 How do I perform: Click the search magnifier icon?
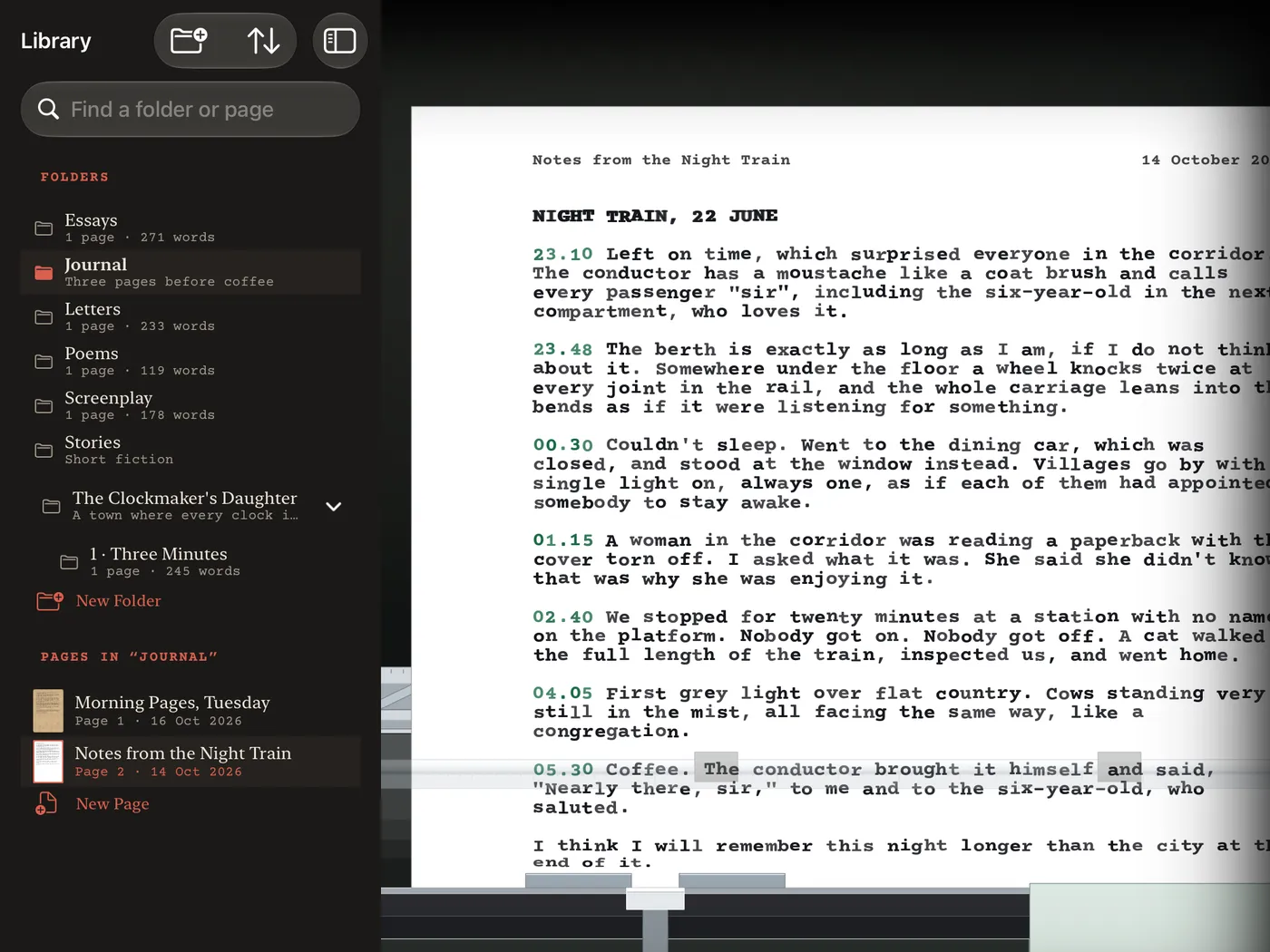click(48, 110)
